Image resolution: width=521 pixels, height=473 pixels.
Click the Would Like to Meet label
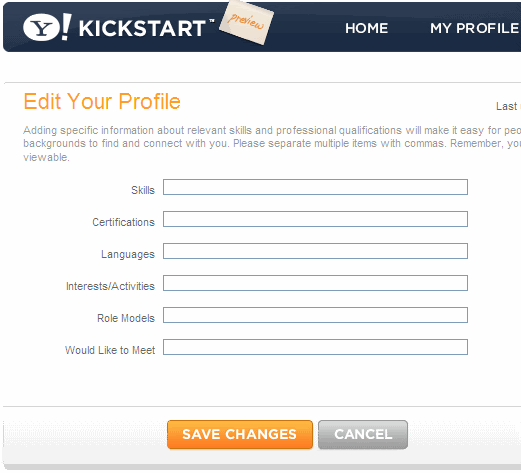click(110, 350)
